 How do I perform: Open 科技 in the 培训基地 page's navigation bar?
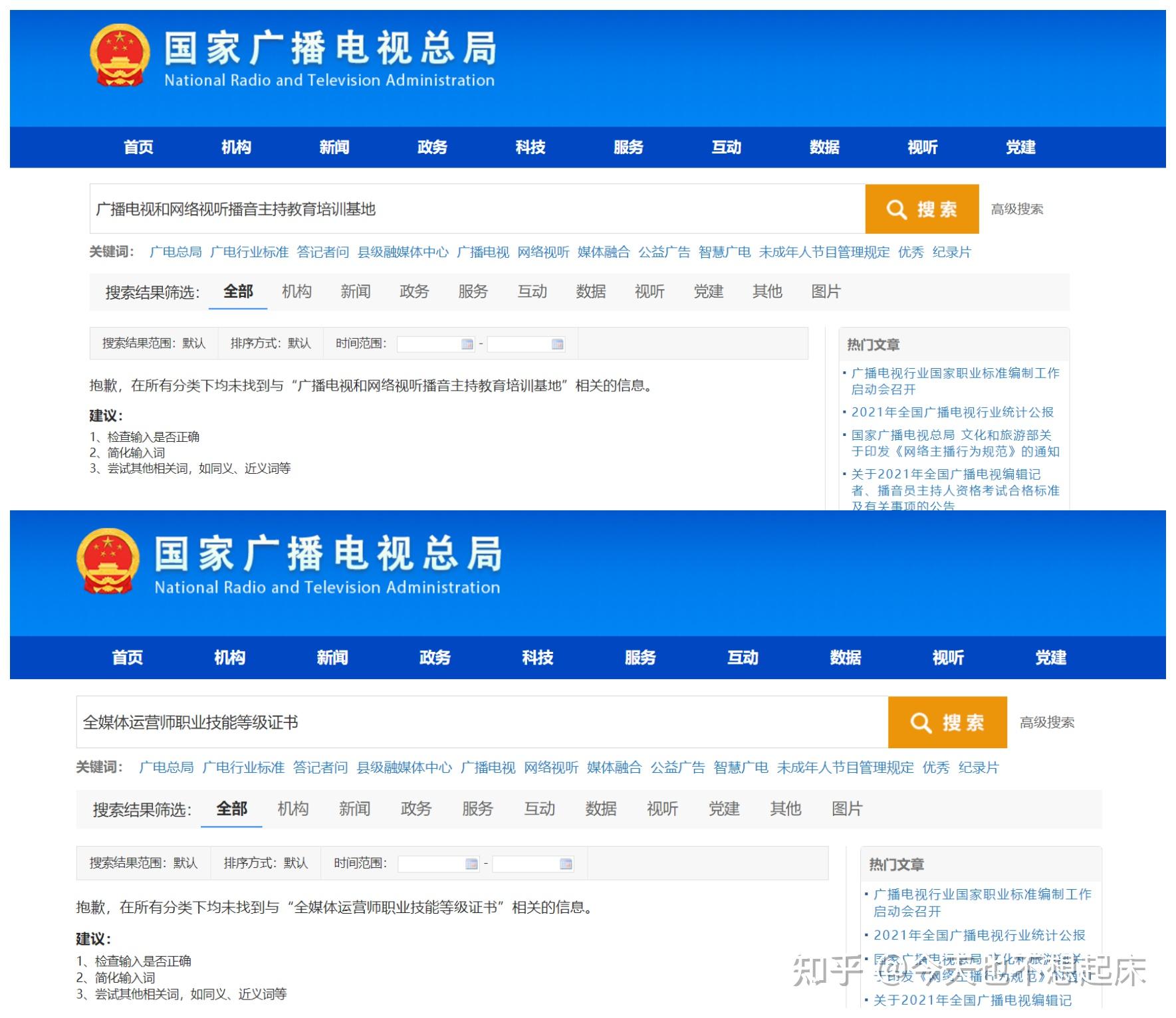pos(530,148)
